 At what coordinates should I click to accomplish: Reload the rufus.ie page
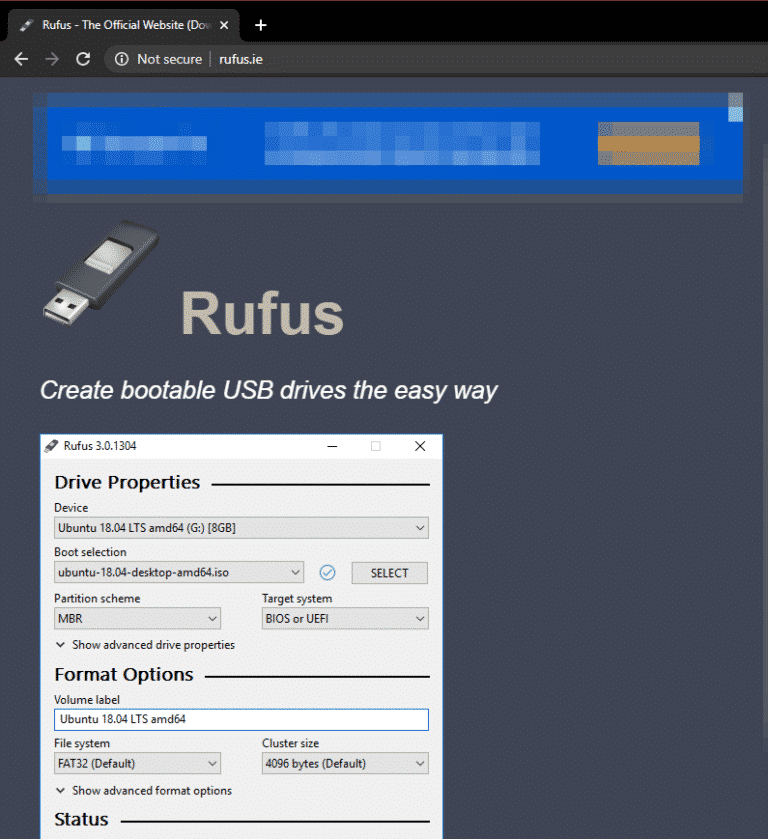click(84, 59)
